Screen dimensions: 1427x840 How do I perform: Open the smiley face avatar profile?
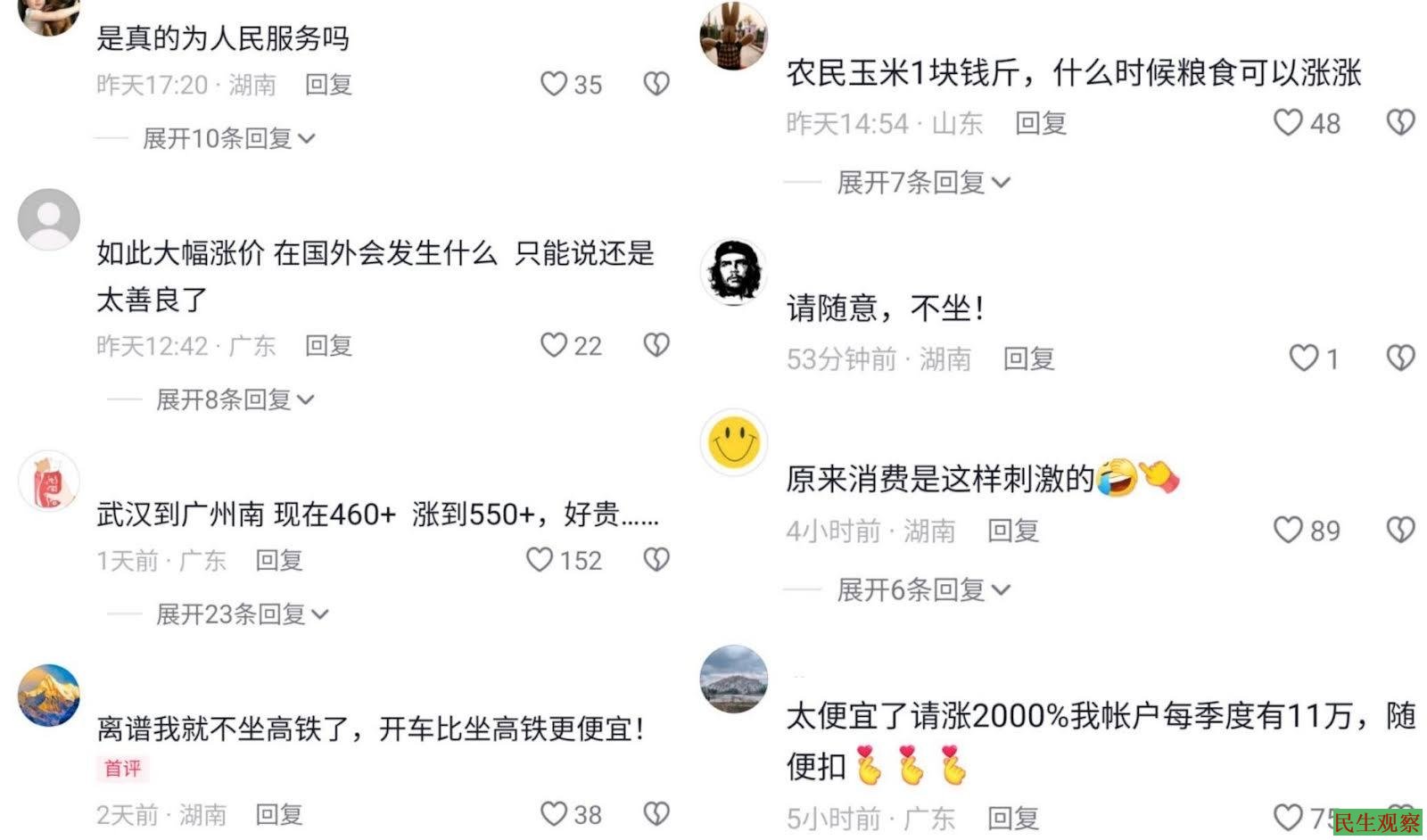click(x=733, y=441)
